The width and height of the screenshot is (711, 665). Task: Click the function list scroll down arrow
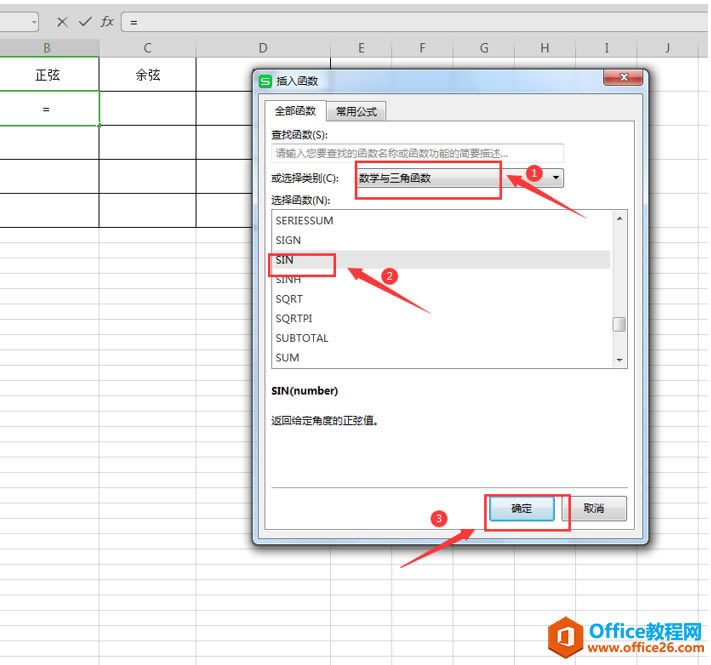point(619,360)
